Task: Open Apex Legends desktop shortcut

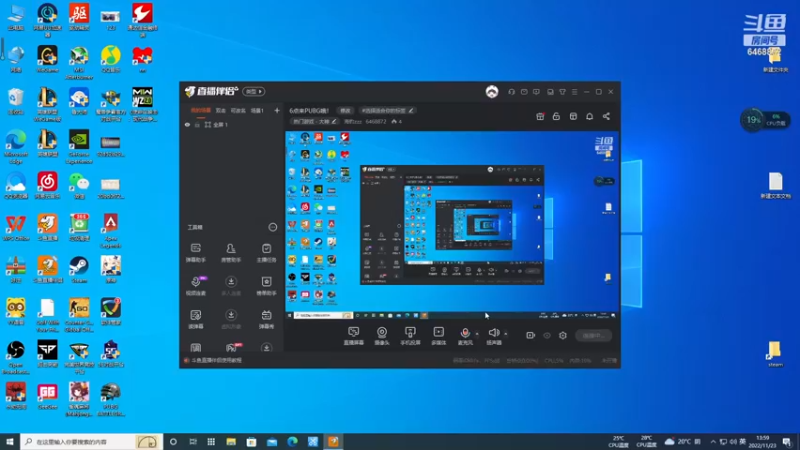Action: (111, 231)
